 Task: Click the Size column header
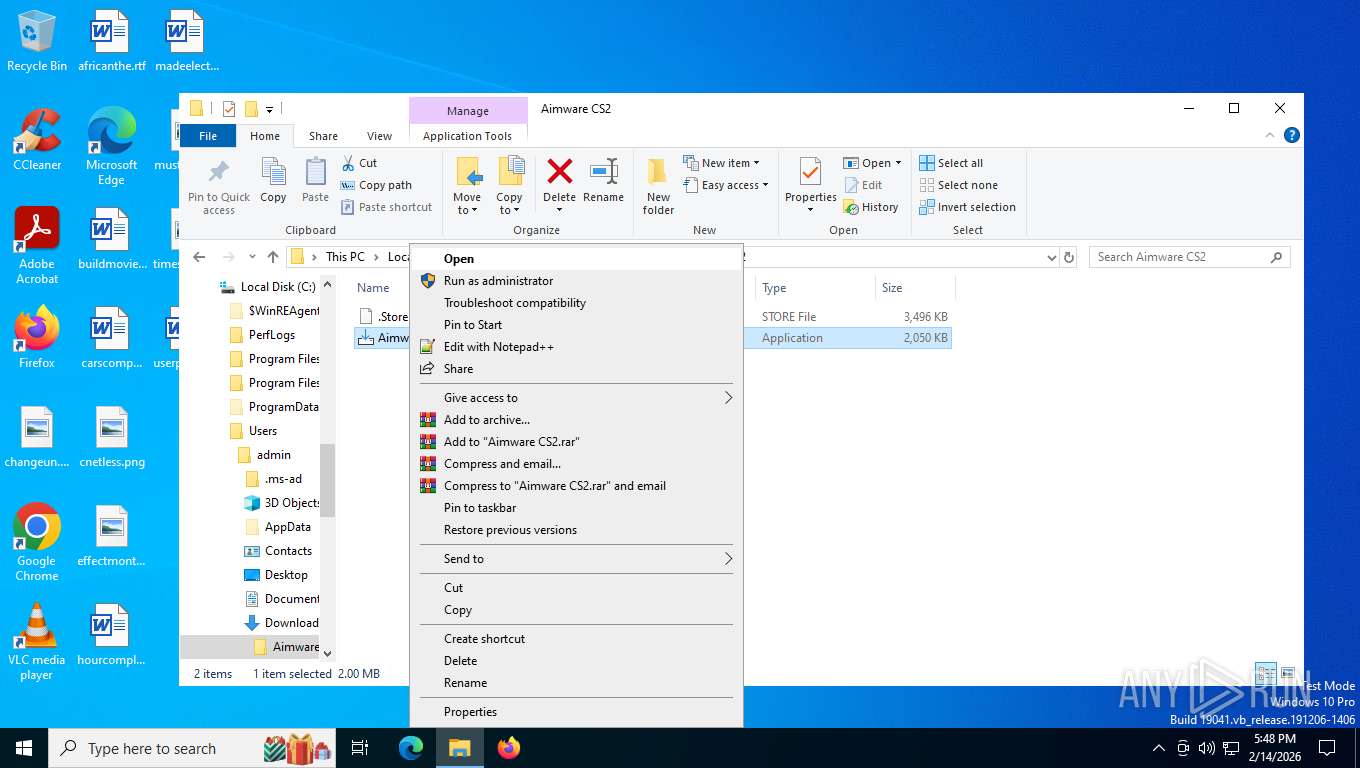tap(915, 288)
